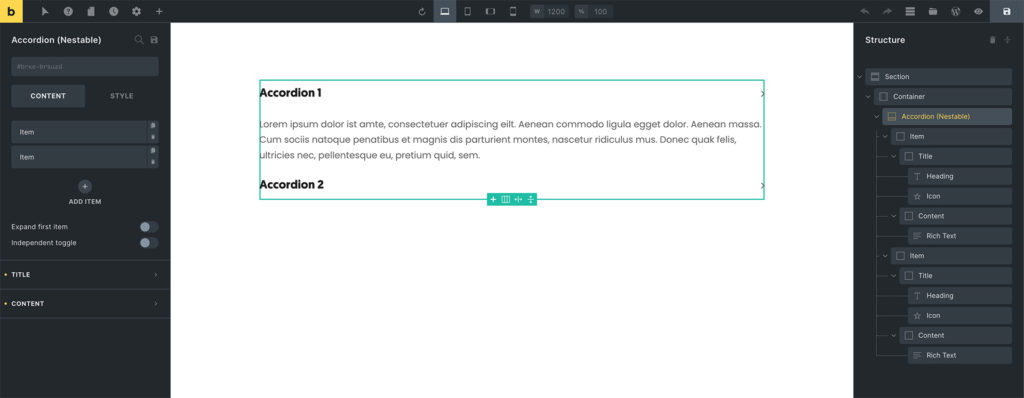This screenshot has width=1024, height=398.
Task: Open the revision history clock icon
Action: 114,12
